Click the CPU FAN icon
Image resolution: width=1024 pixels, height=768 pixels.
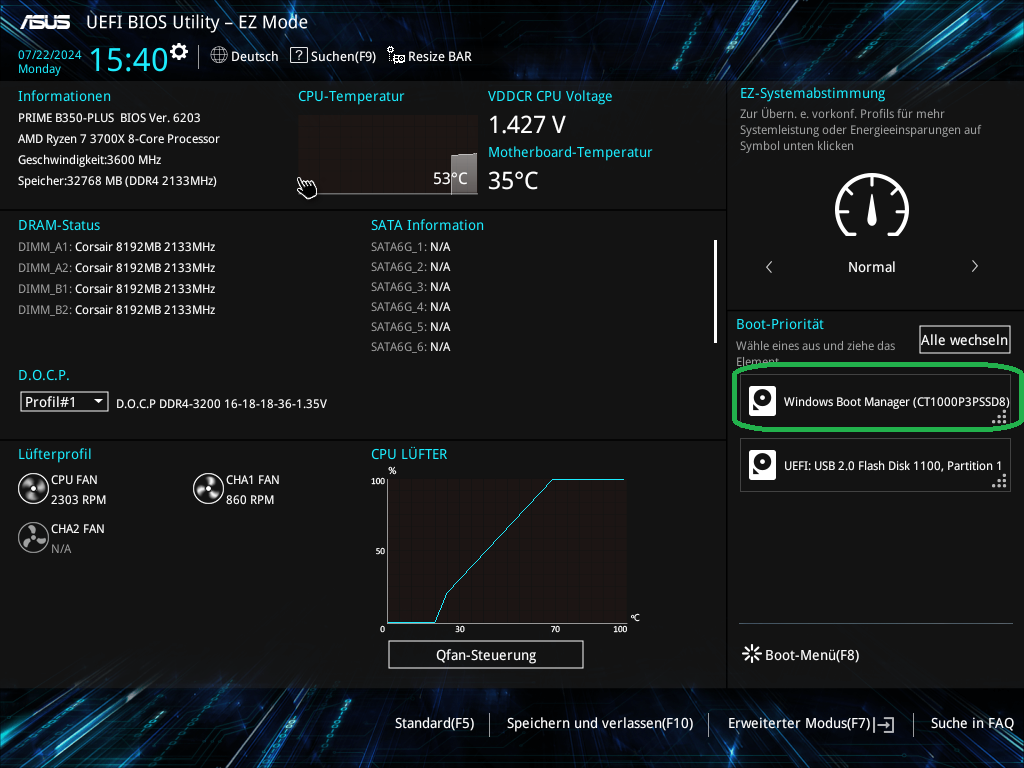click(x=33, y=489)
